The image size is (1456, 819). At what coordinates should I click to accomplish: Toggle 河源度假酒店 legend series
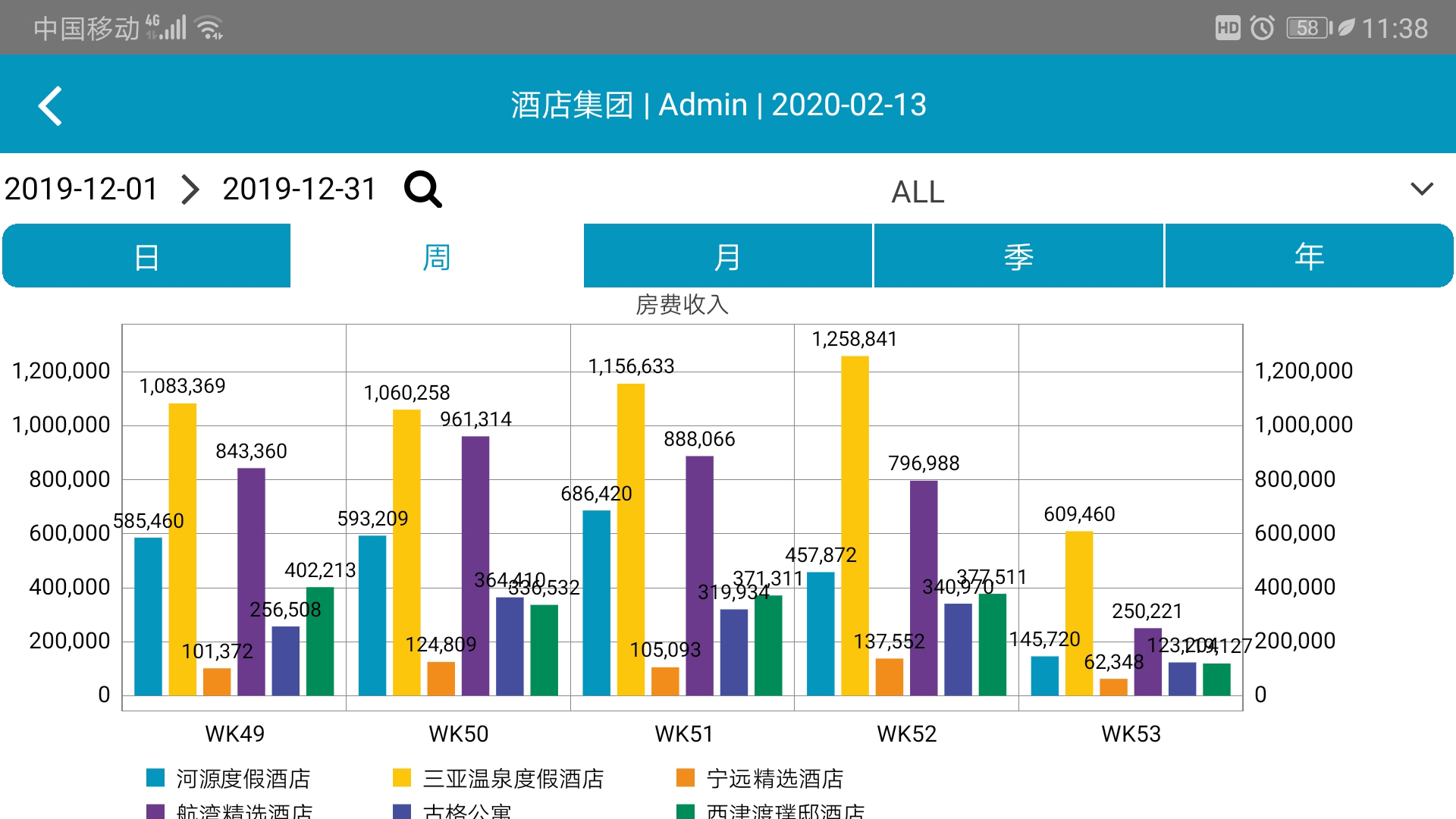tap(243, 778)
